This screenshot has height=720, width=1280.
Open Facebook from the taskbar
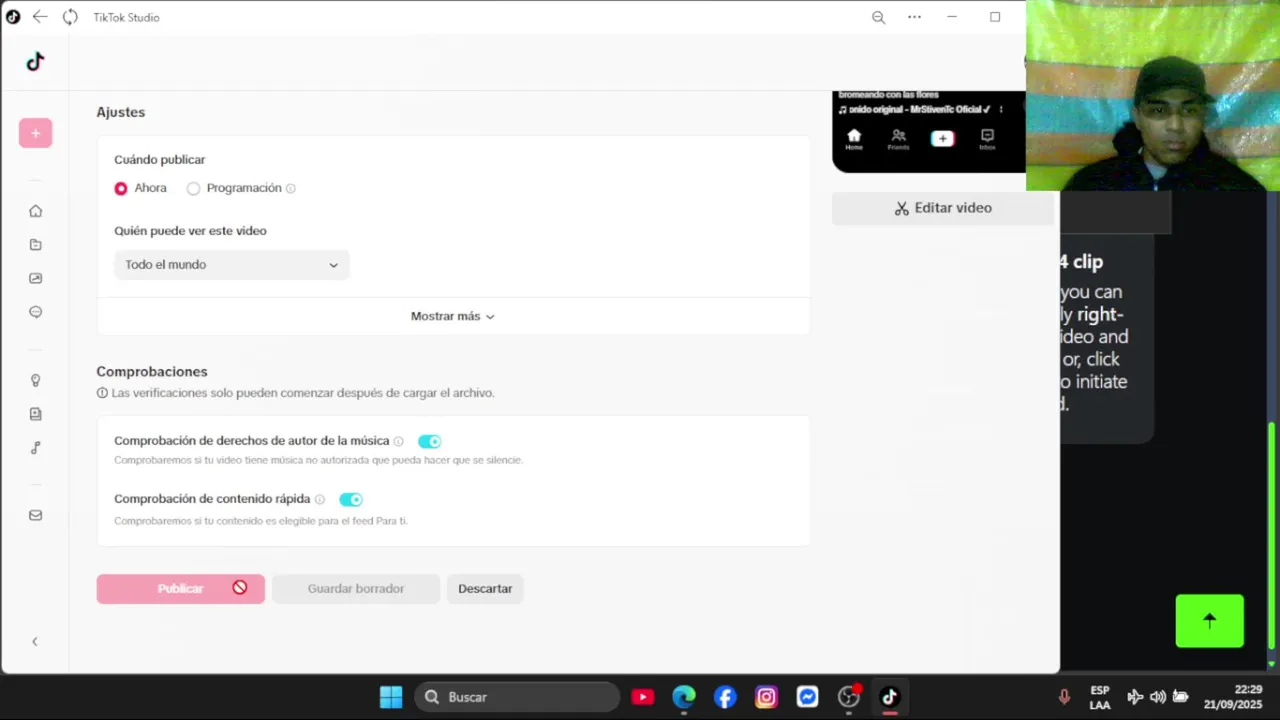point(725,697)
